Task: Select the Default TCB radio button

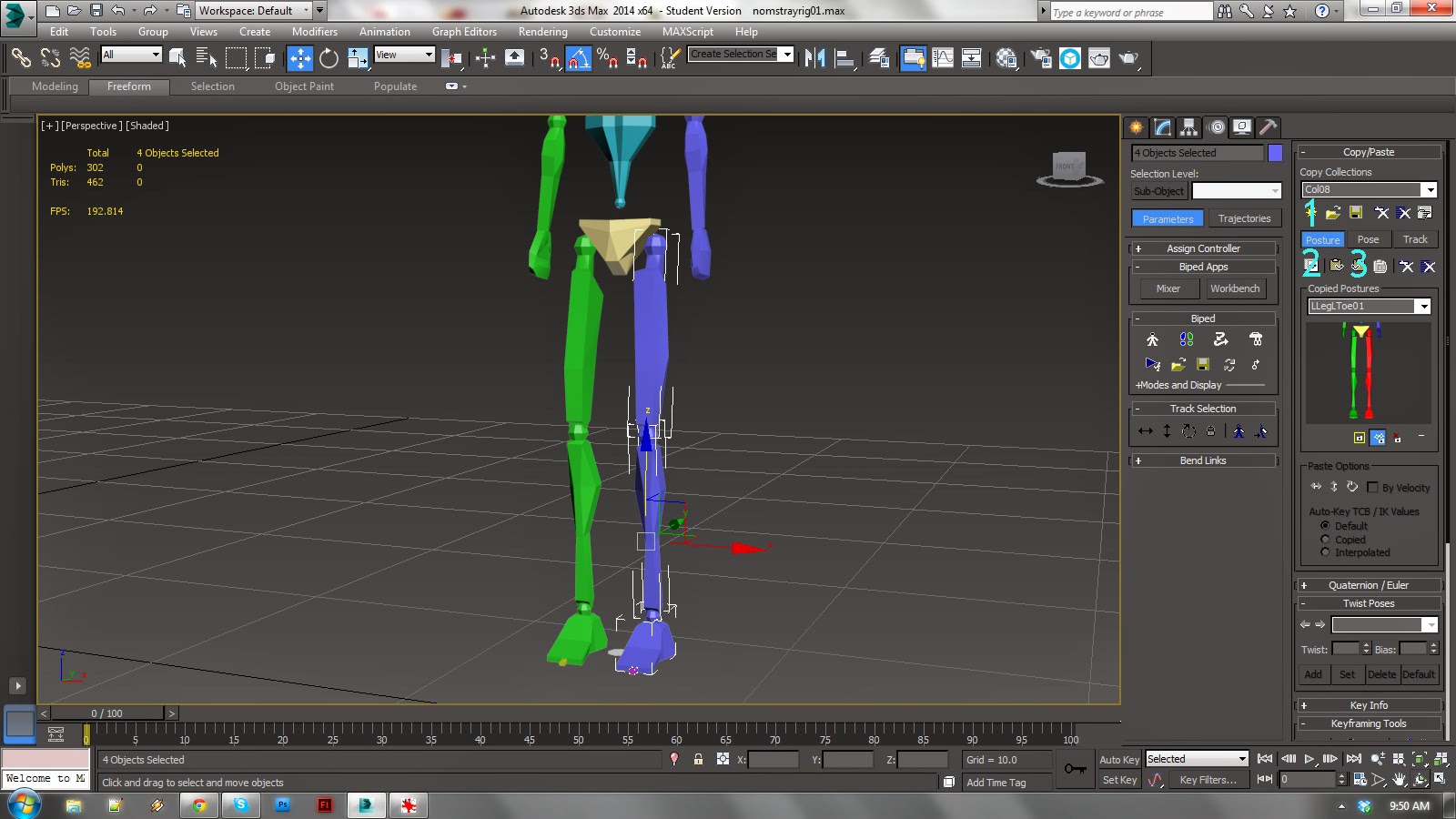Action: tap(1325, 526)
